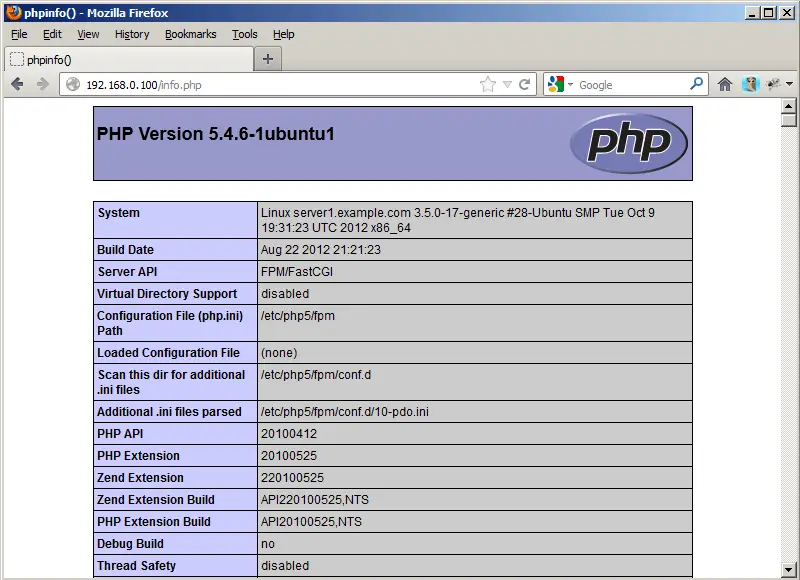
Task: Click the 'System' row label
Action: 119,213
